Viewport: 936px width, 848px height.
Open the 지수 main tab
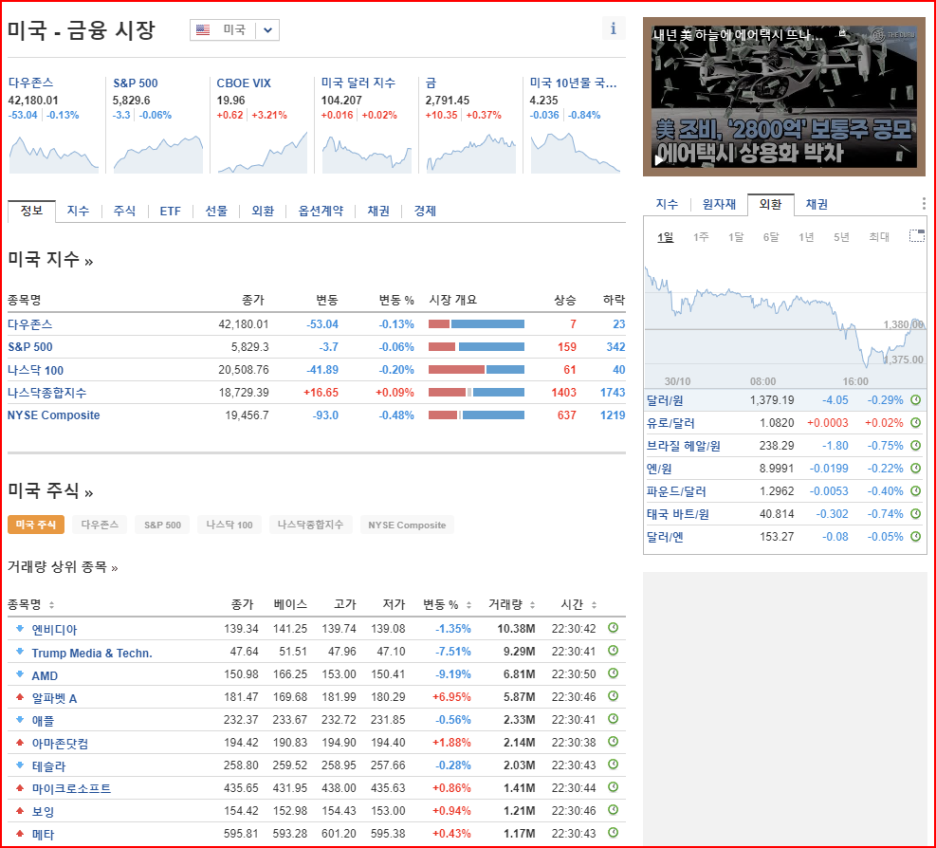[78, 211]
